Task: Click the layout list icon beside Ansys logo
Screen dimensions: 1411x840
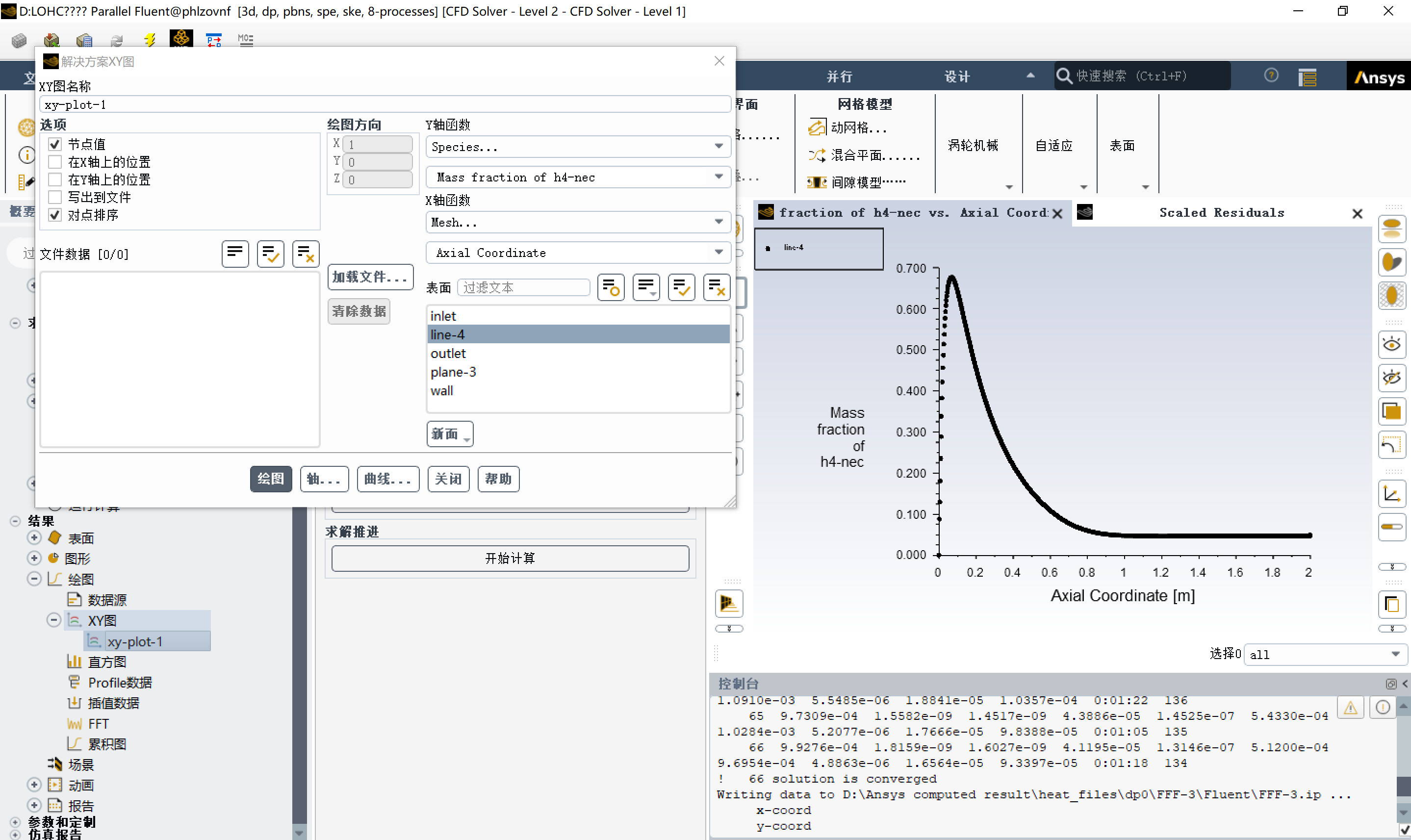Action: pyautogui.click(x=1307, y=76)
